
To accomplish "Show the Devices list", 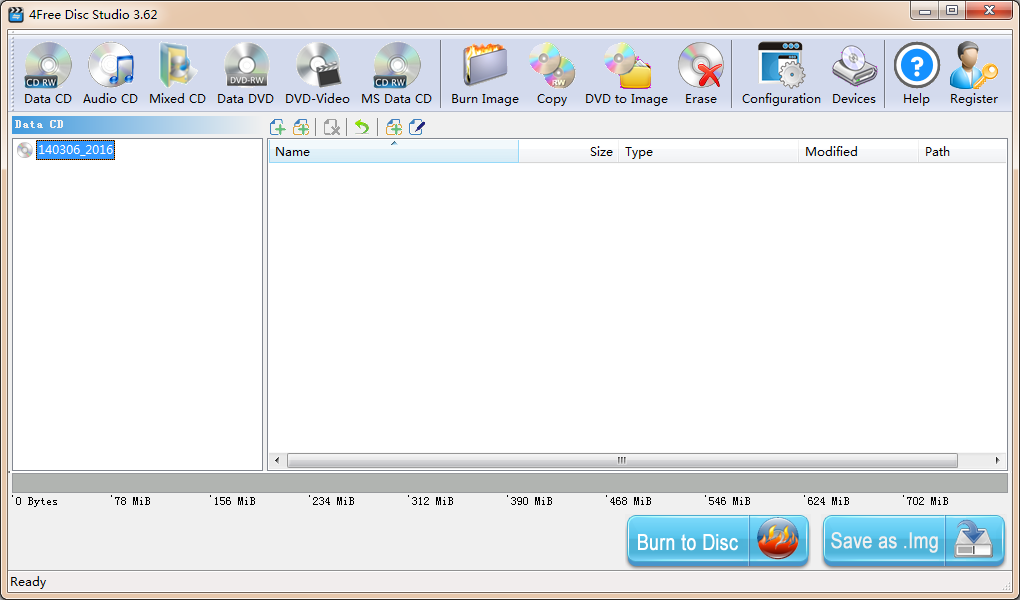I will 853,74.
